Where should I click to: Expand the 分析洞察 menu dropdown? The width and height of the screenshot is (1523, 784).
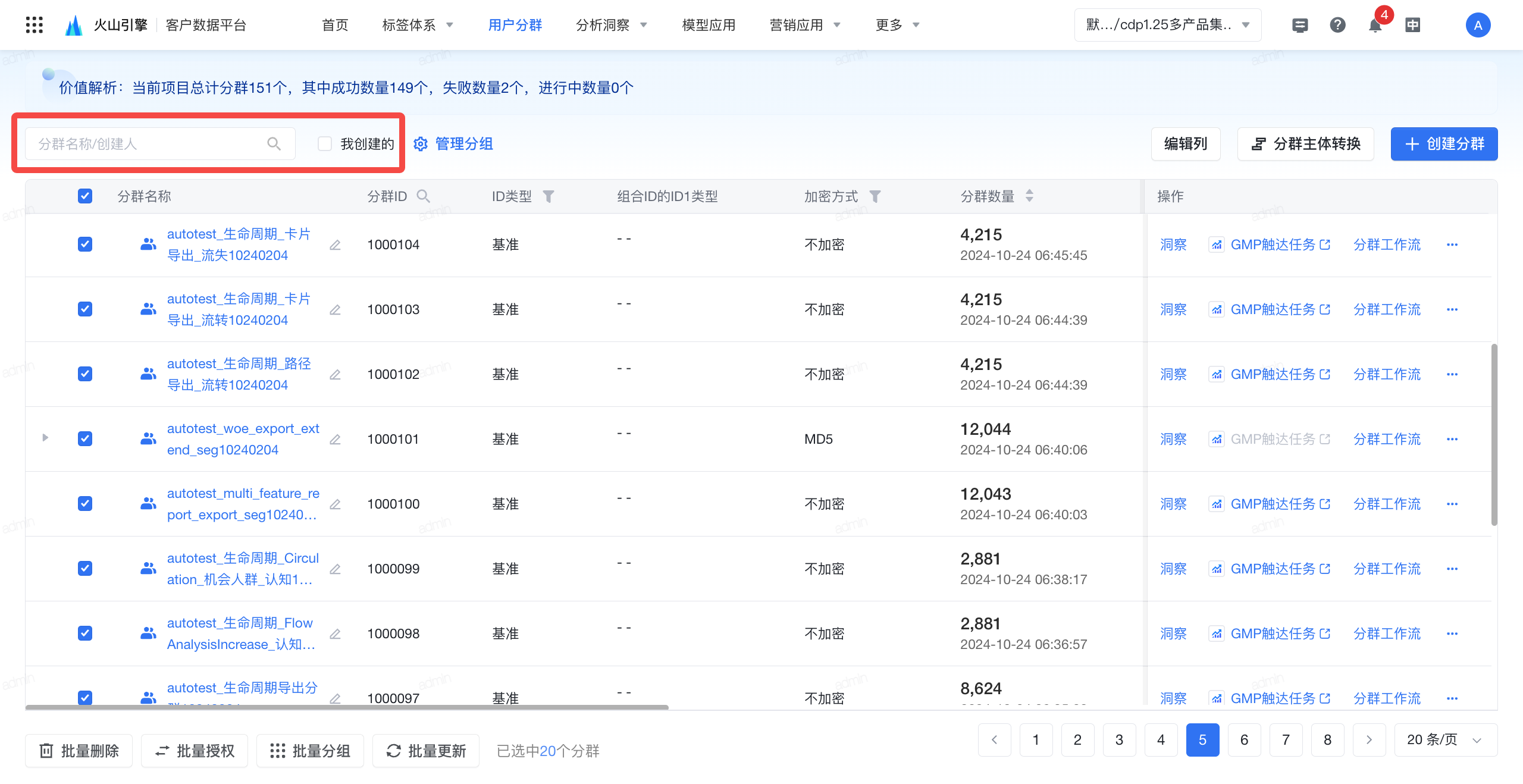click(x=612, y=25)
